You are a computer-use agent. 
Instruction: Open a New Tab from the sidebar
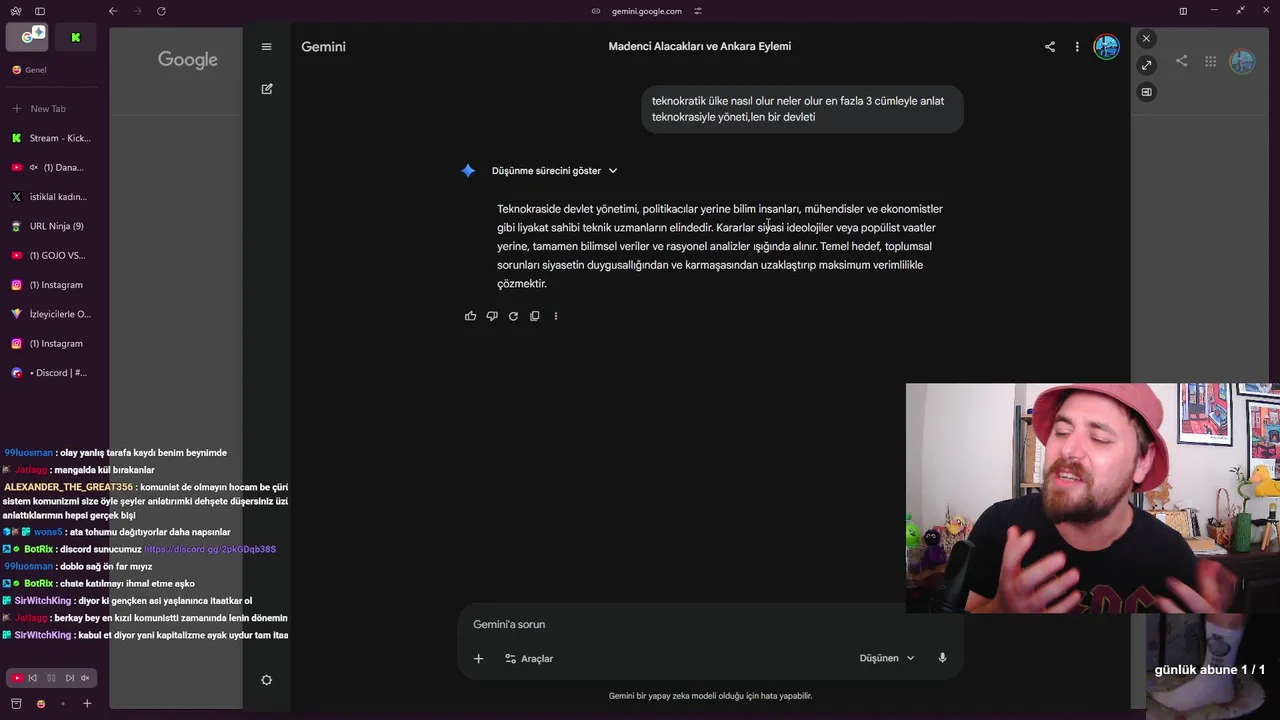52,109
